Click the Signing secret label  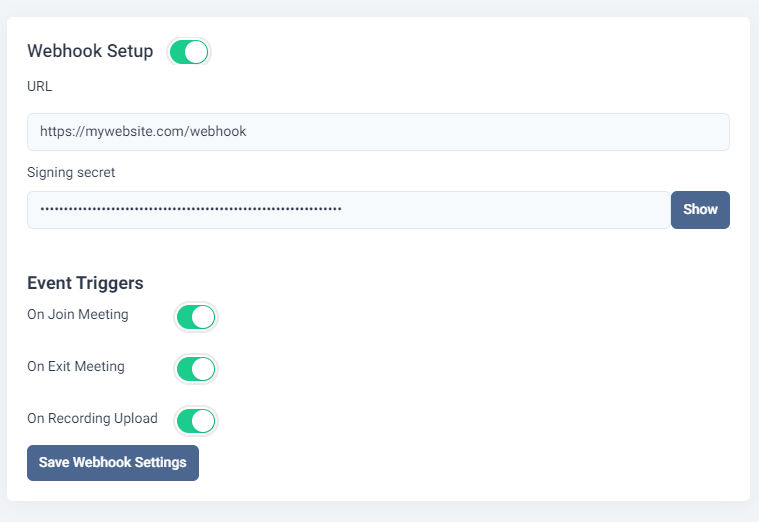(71, 172)
